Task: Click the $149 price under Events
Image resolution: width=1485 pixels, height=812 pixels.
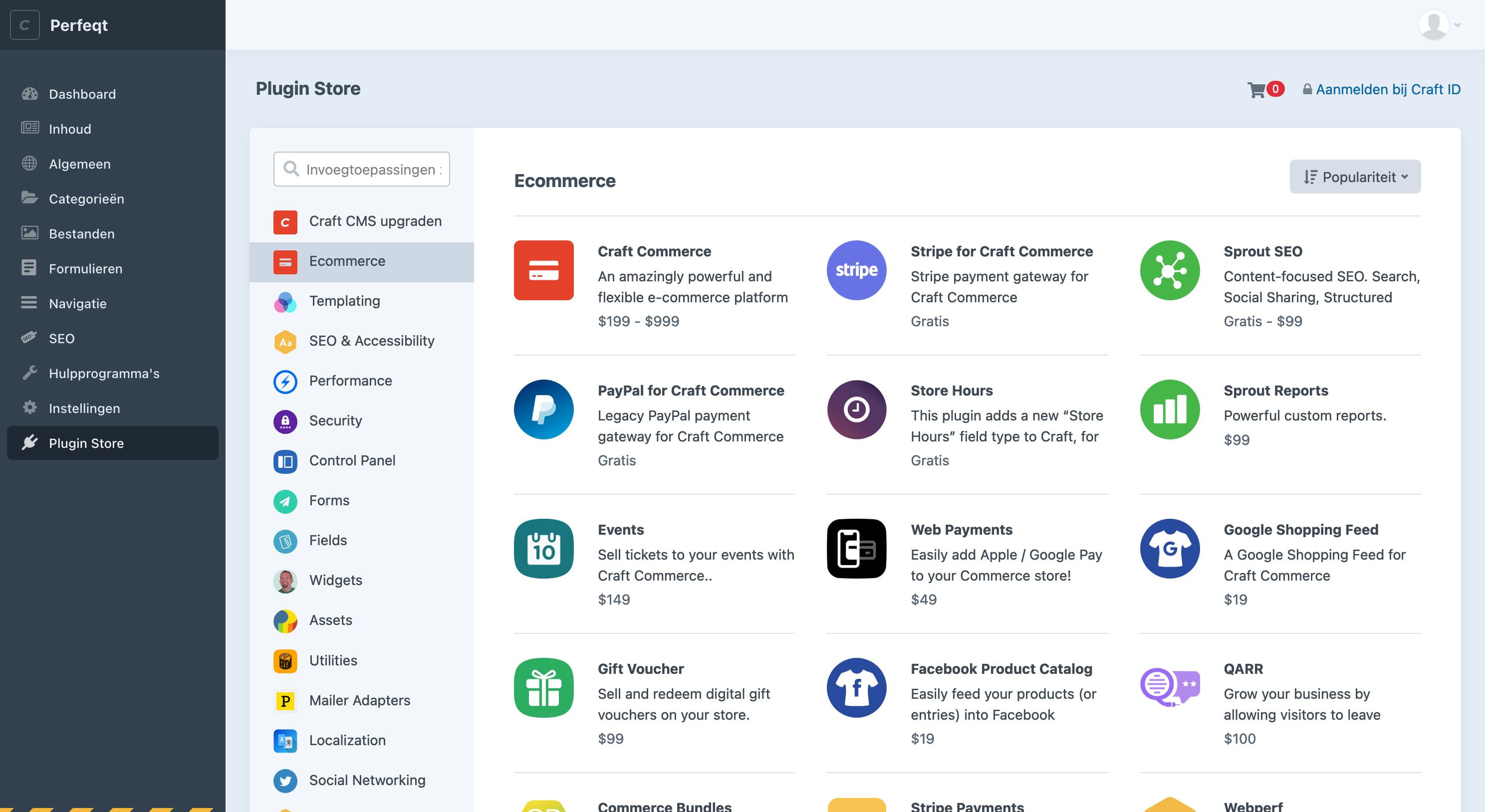Action: (x=613, y=600)
